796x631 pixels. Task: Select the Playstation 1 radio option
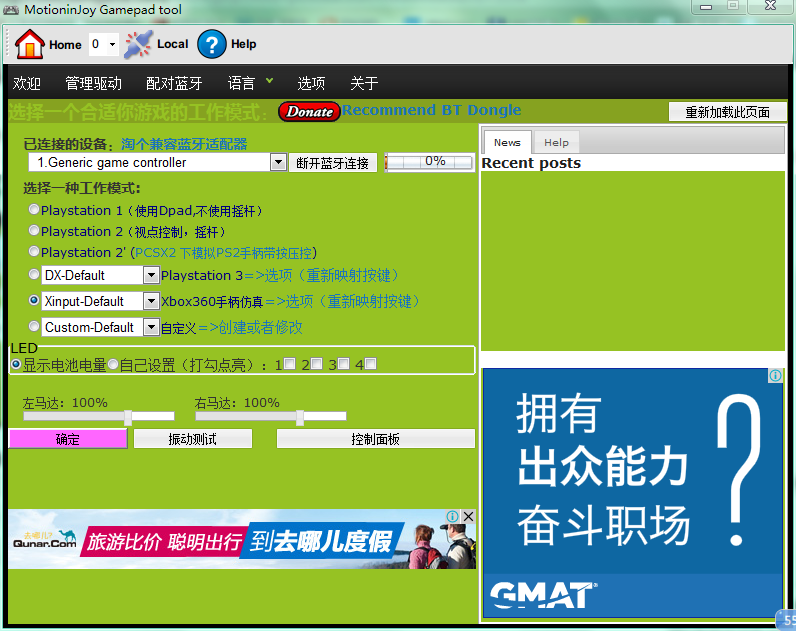[x=35, y=210]
